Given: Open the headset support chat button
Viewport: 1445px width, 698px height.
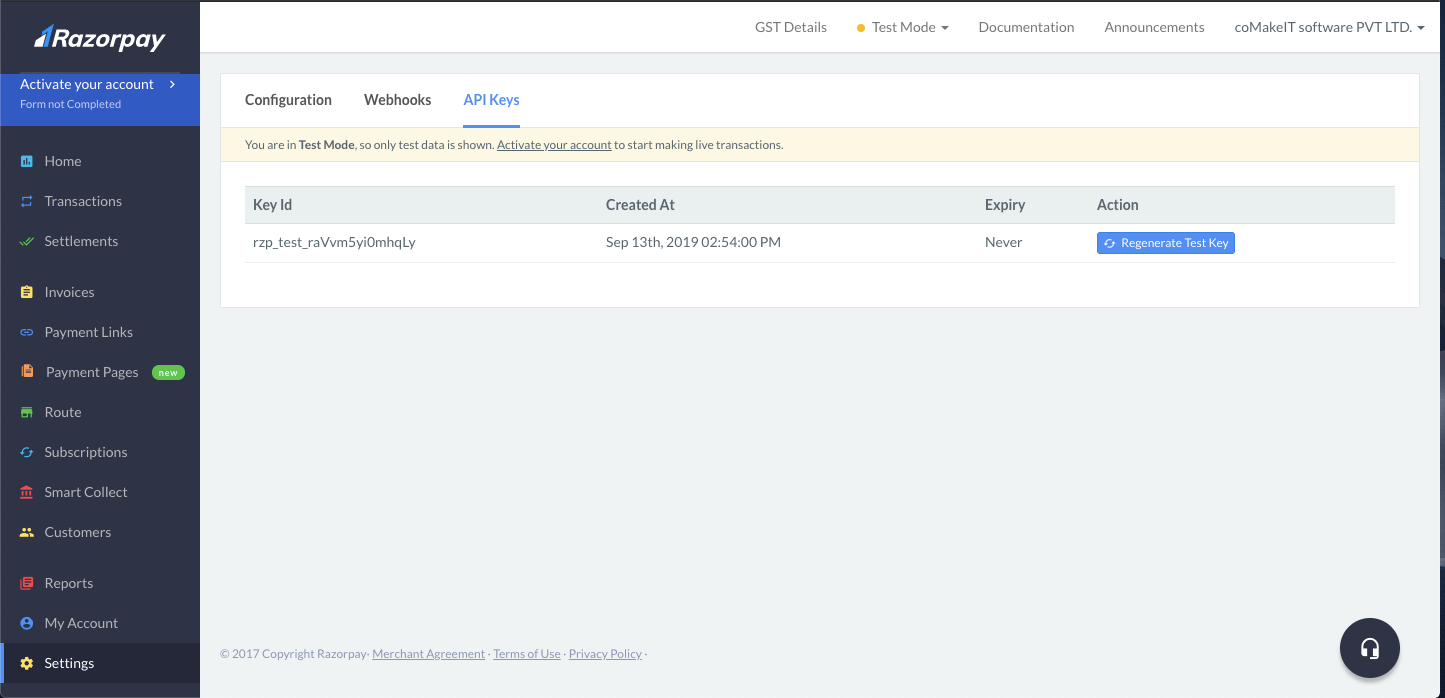Looking at the screenshot, I should coord(1369,648).
